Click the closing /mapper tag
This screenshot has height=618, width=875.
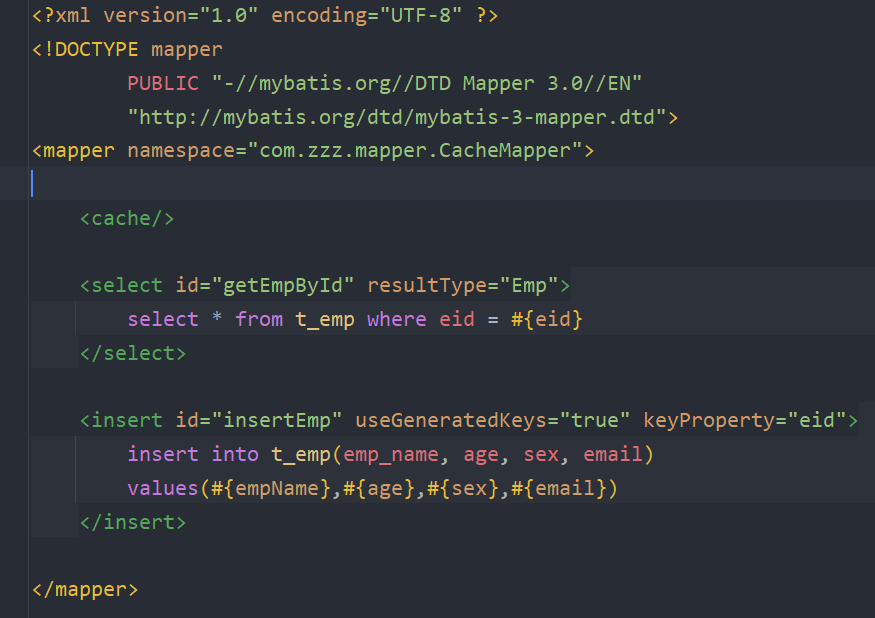[x=85, y=590]
